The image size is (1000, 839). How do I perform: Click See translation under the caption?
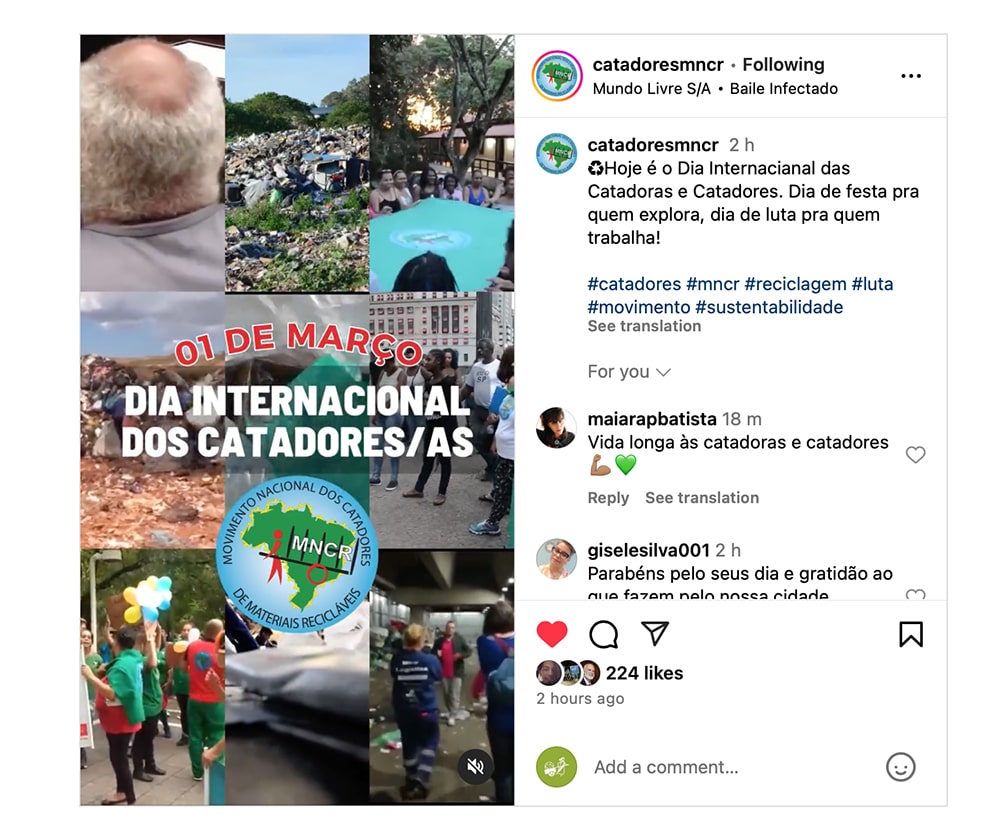click(644, 326)
